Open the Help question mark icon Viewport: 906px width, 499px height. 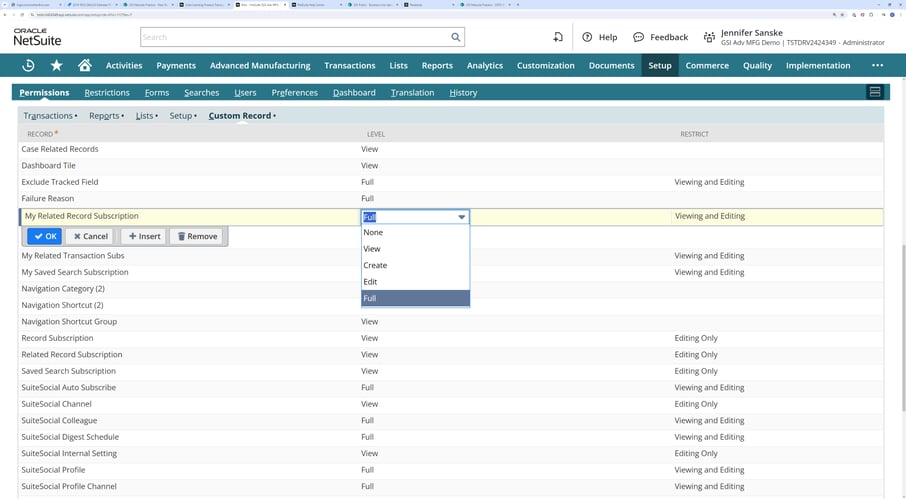[x=587, y=37]
